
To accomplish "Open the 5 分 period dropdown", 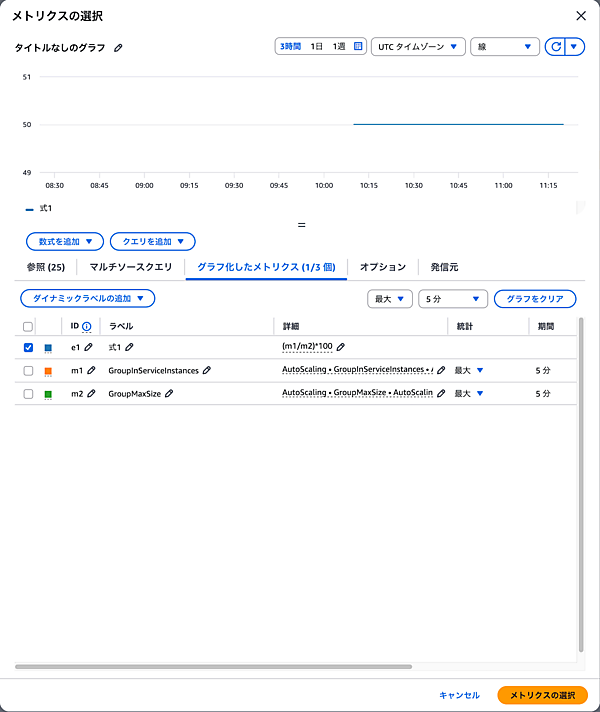I will click(x=452, y=298).
